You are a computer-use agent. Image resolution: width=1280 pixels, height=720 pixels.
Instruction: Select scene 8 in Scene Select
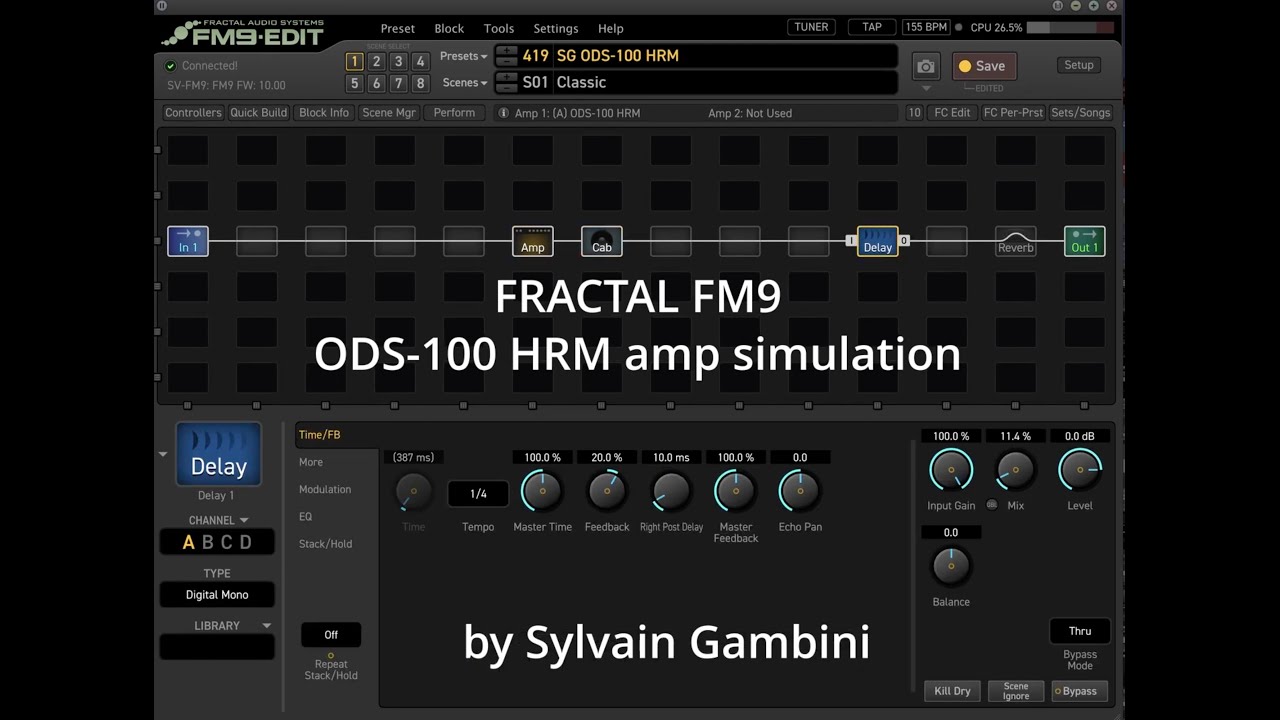[420, 84]
